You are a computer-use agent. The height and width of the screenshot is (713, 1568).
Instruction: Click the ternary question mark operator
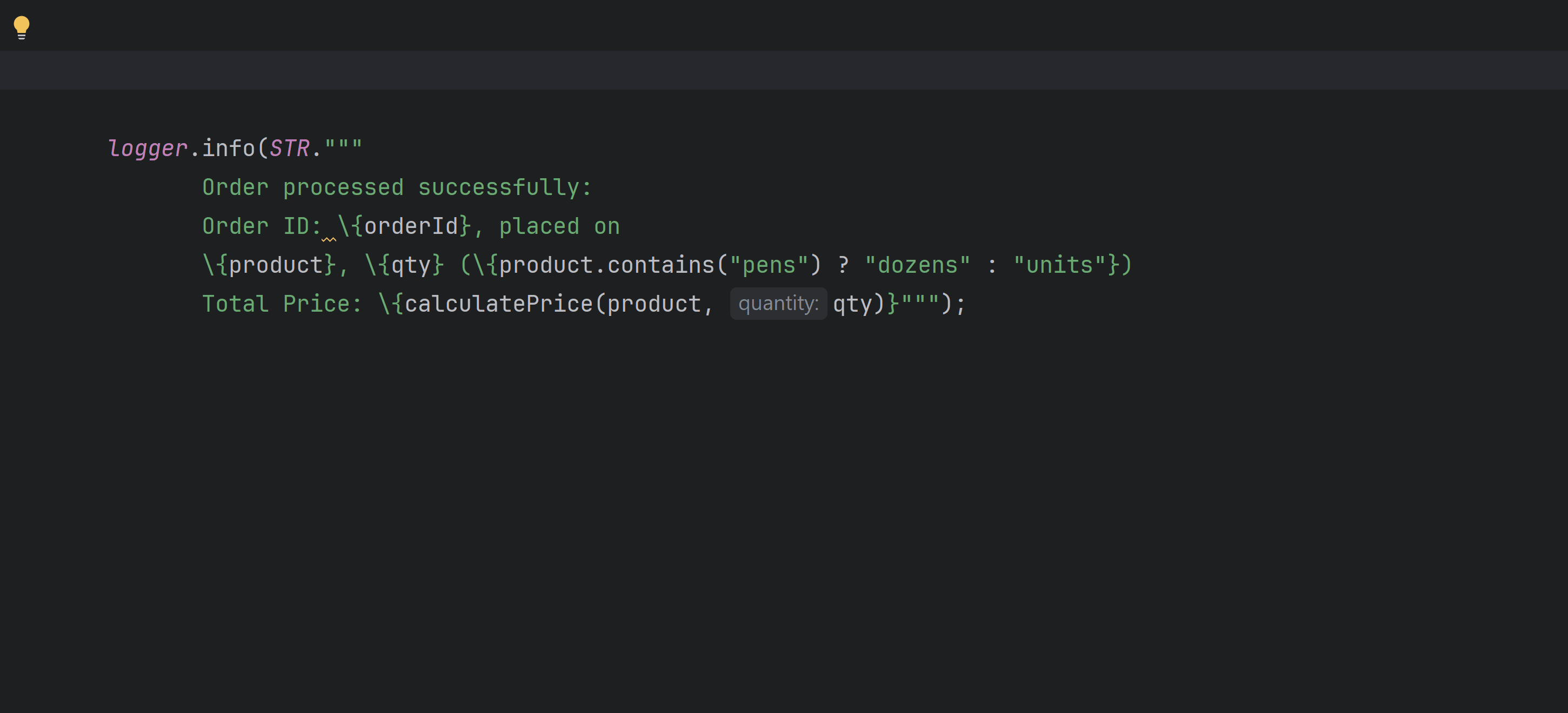click(844, 264)
